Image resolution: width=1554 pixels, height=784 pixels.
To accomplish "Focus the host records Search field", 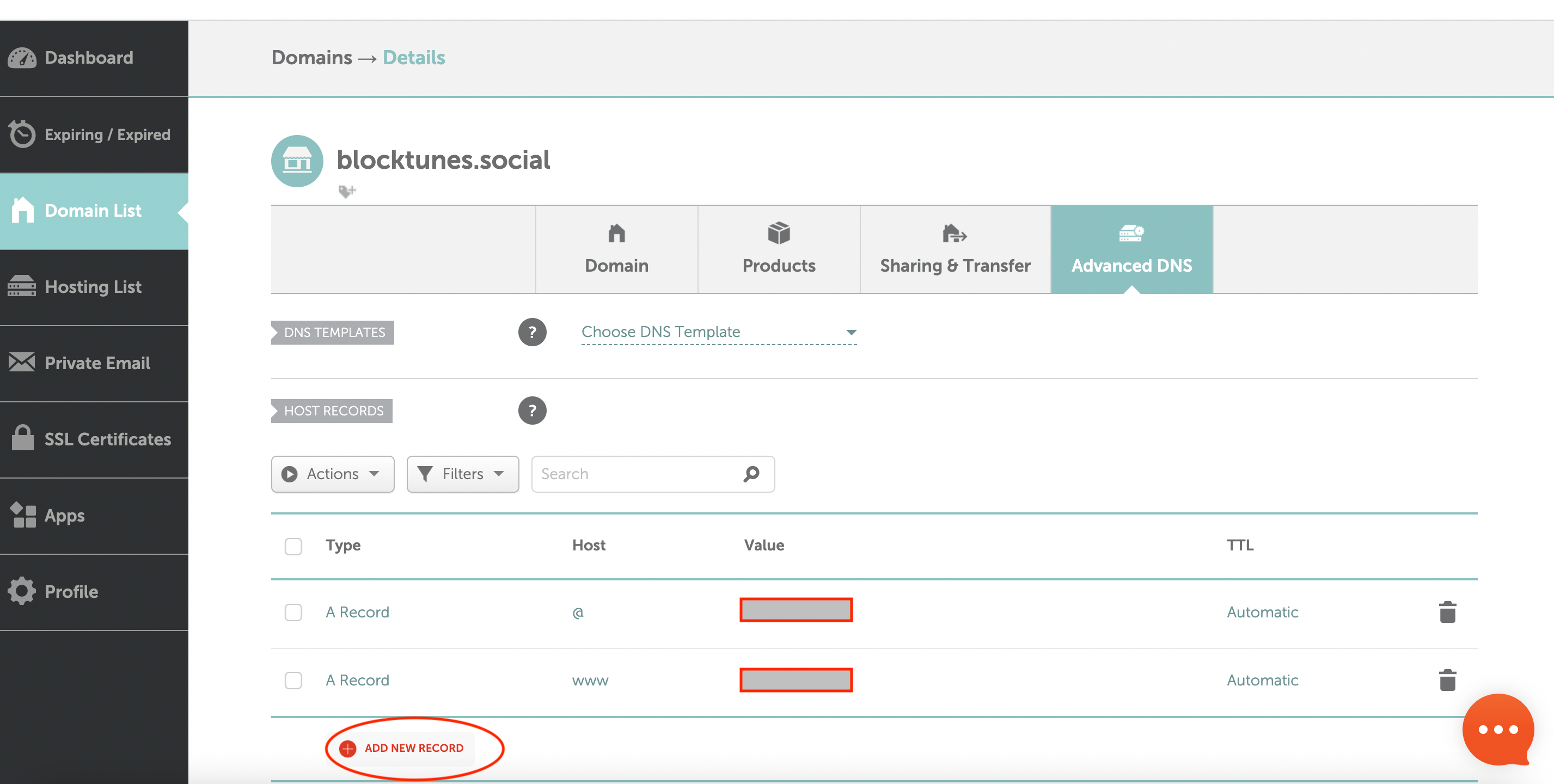I will tap(653, 474).
